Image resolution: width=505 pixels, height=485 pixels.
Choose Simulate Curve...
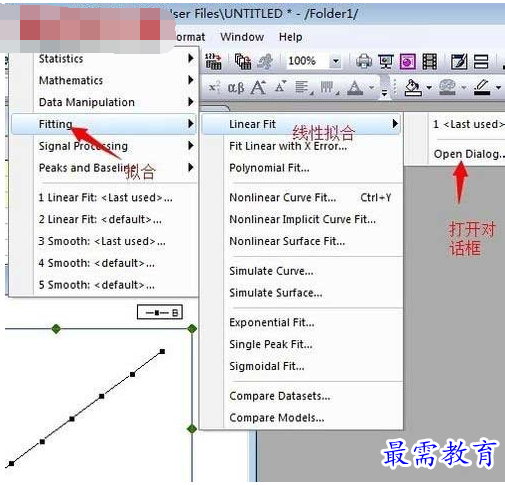[x=301, y=271]
